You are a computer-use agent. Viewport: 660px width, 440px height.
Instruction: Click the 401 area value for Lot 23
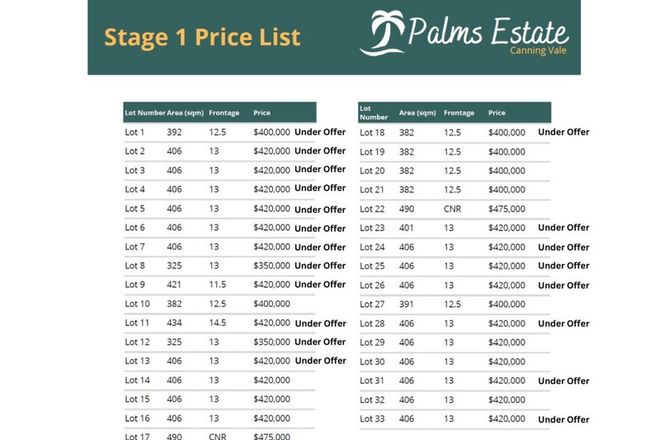point(406,227)
